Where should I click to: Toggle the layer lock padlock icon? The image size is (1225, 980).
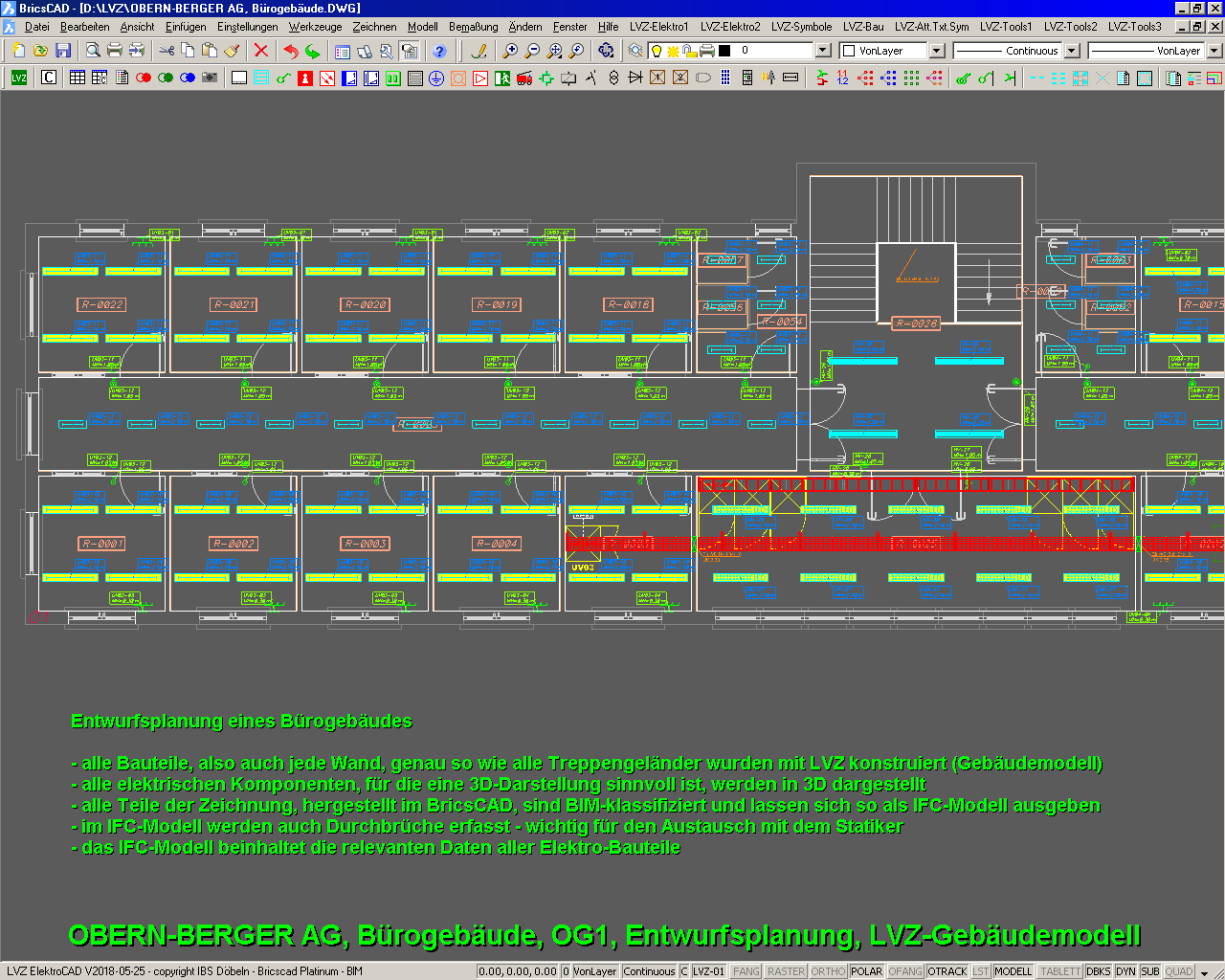coord(689,51)
